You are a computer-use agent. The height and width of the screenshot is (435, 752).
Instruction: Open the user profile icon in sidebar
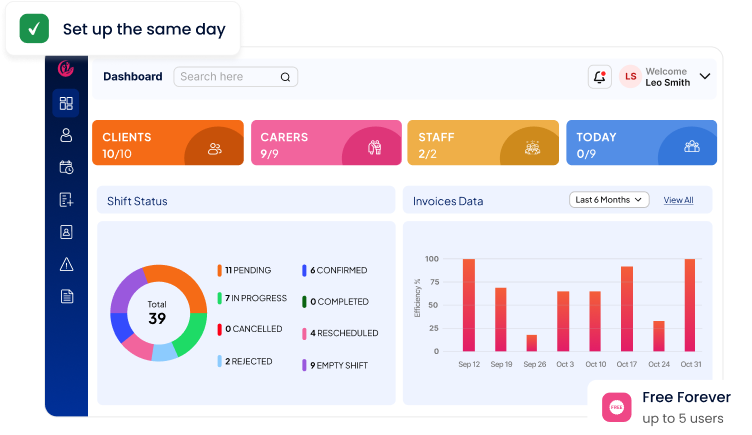pos(66,135)
